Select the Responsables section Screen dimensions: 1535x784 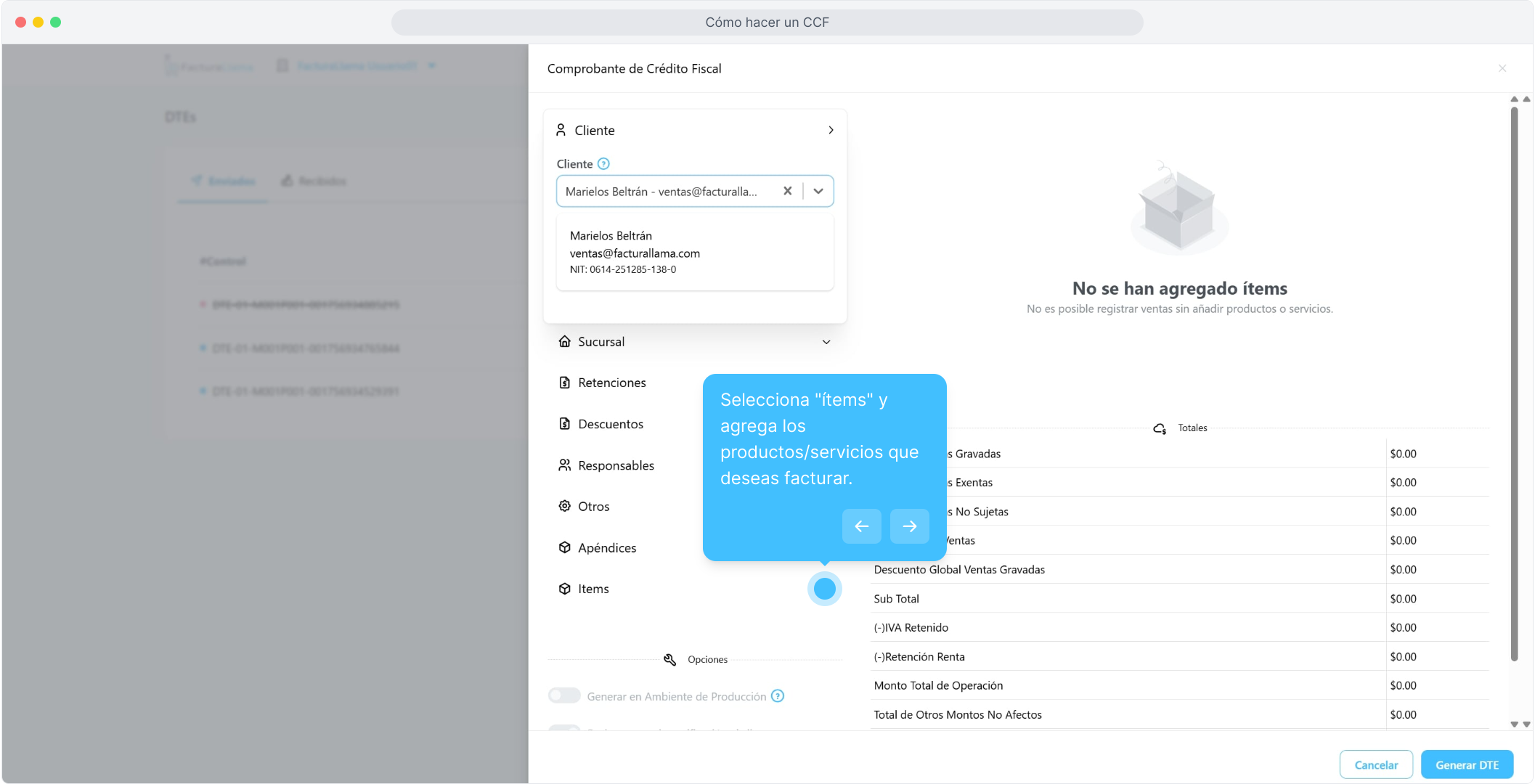pyautogui.click(x=616, y=465)
